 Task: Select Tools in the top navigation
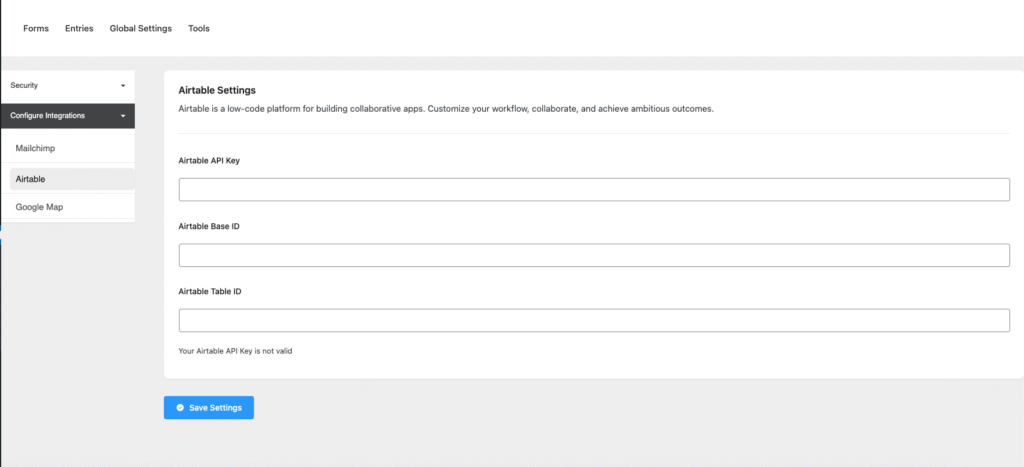pyautogui.click(x=199, y=29)
